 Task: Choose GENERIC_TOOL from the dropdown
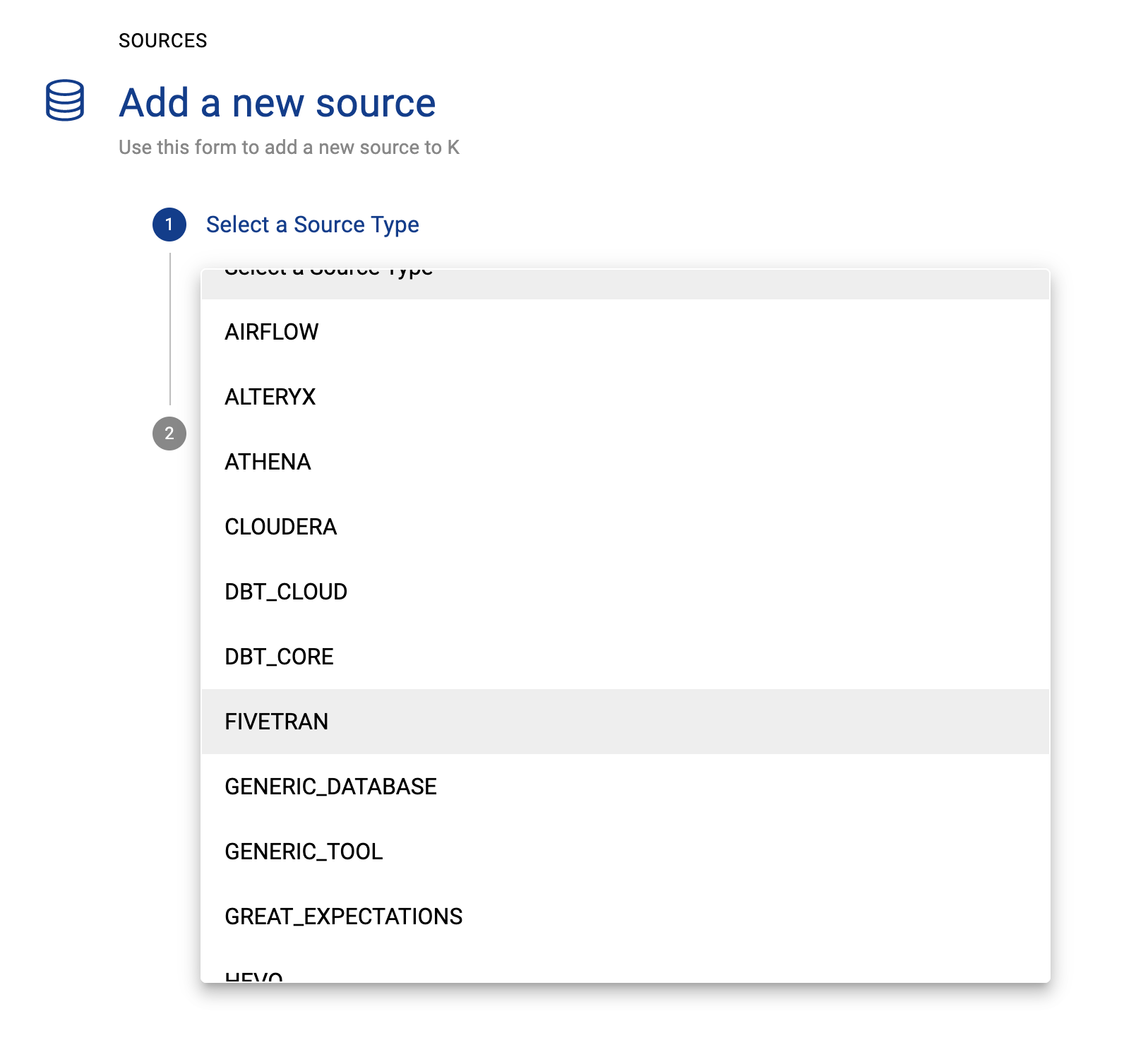(304, 852)
